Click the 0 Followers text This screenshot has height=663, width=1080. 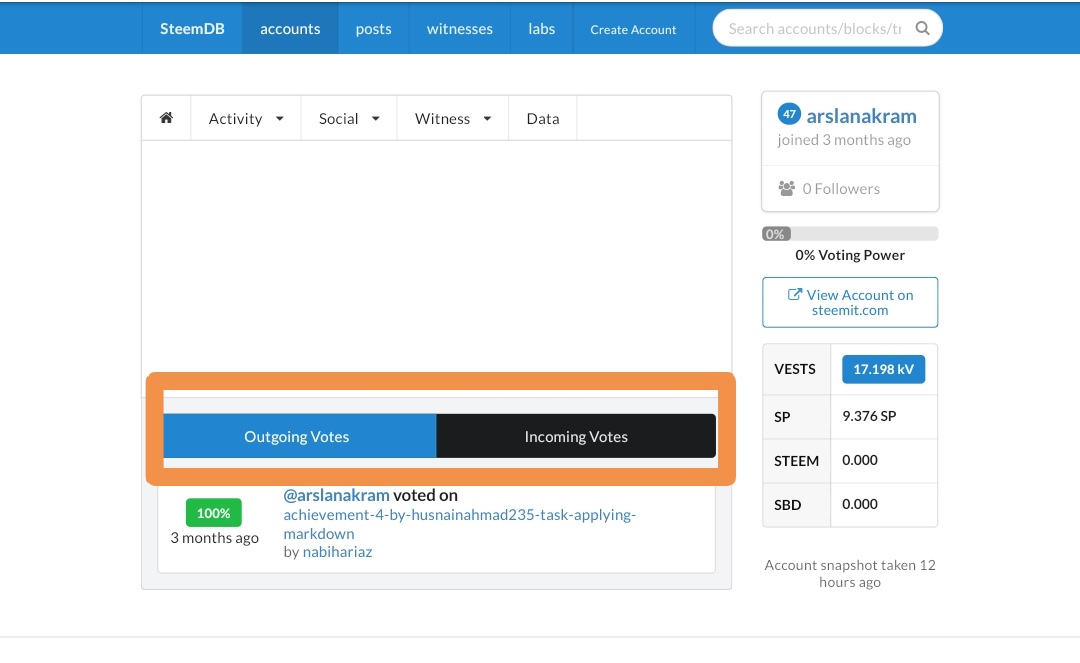click(841, 189)
